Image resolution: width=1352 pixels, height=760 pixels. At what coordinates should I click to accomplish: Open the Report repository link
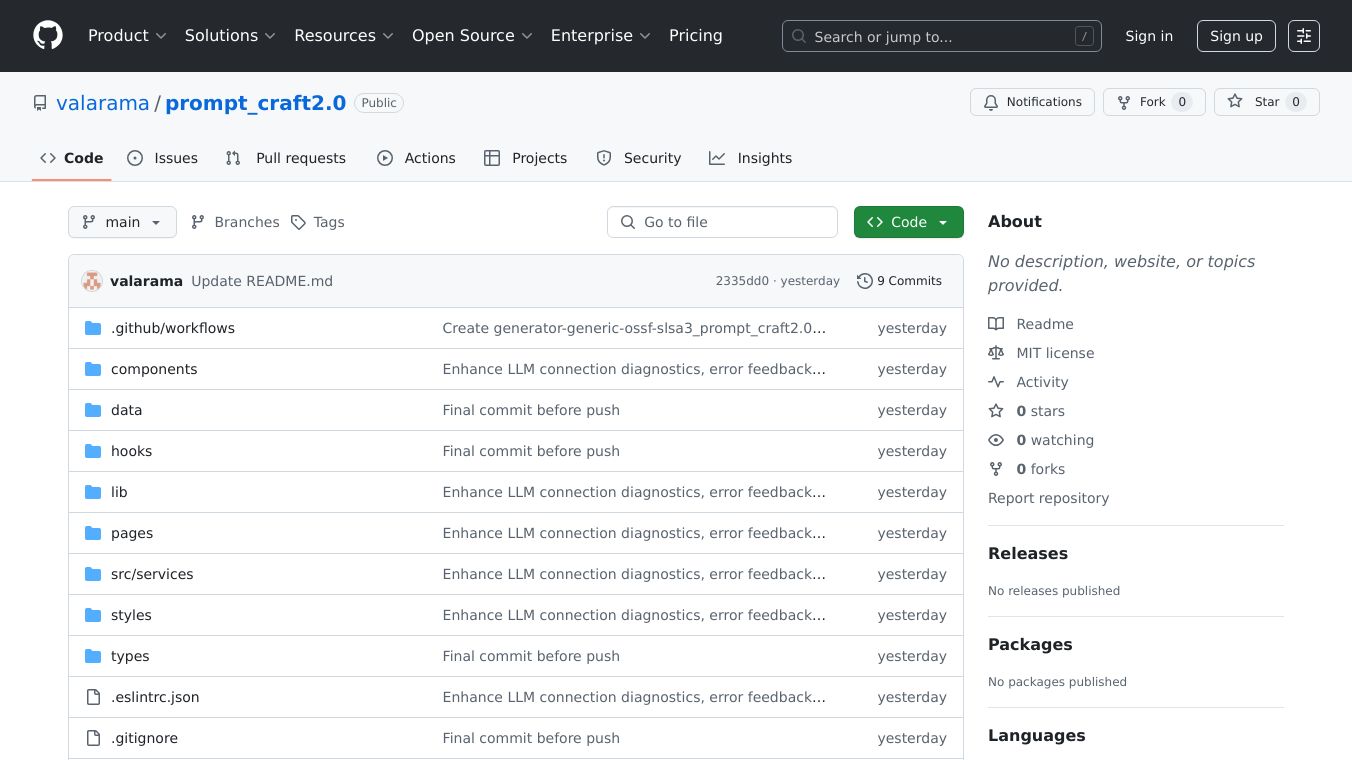tap(1048, 498)
